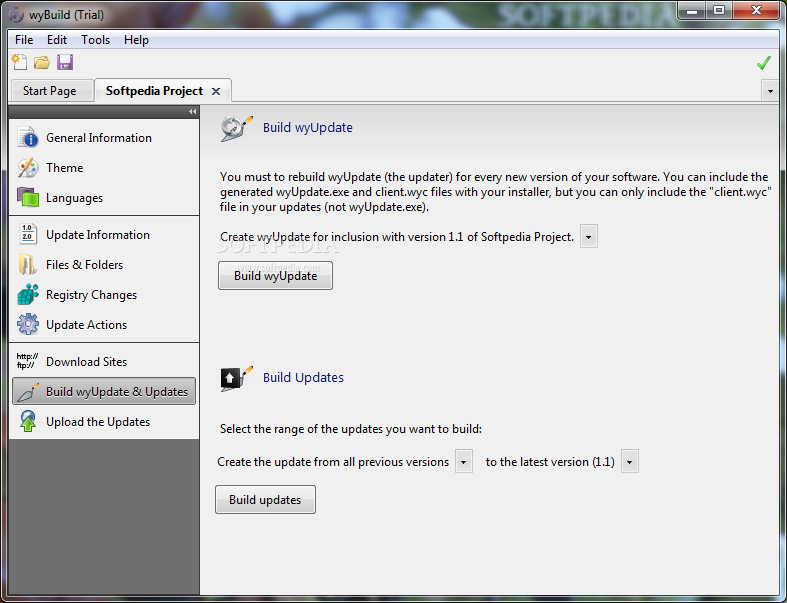Click the Save project floppy icon

65,62
